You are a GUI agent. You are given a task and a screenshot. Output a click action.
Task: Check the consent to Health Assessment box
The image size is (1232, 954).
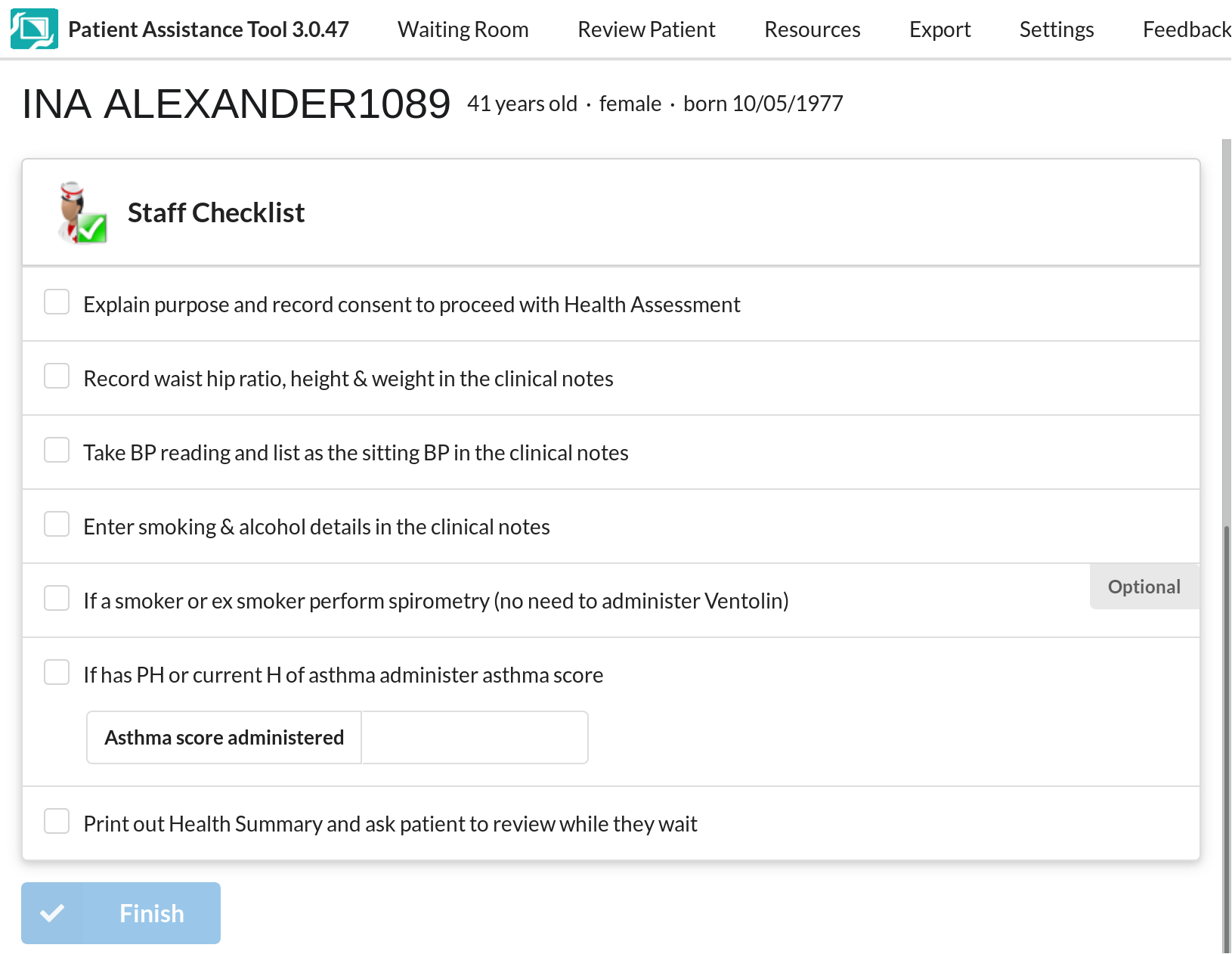[57, 302]
